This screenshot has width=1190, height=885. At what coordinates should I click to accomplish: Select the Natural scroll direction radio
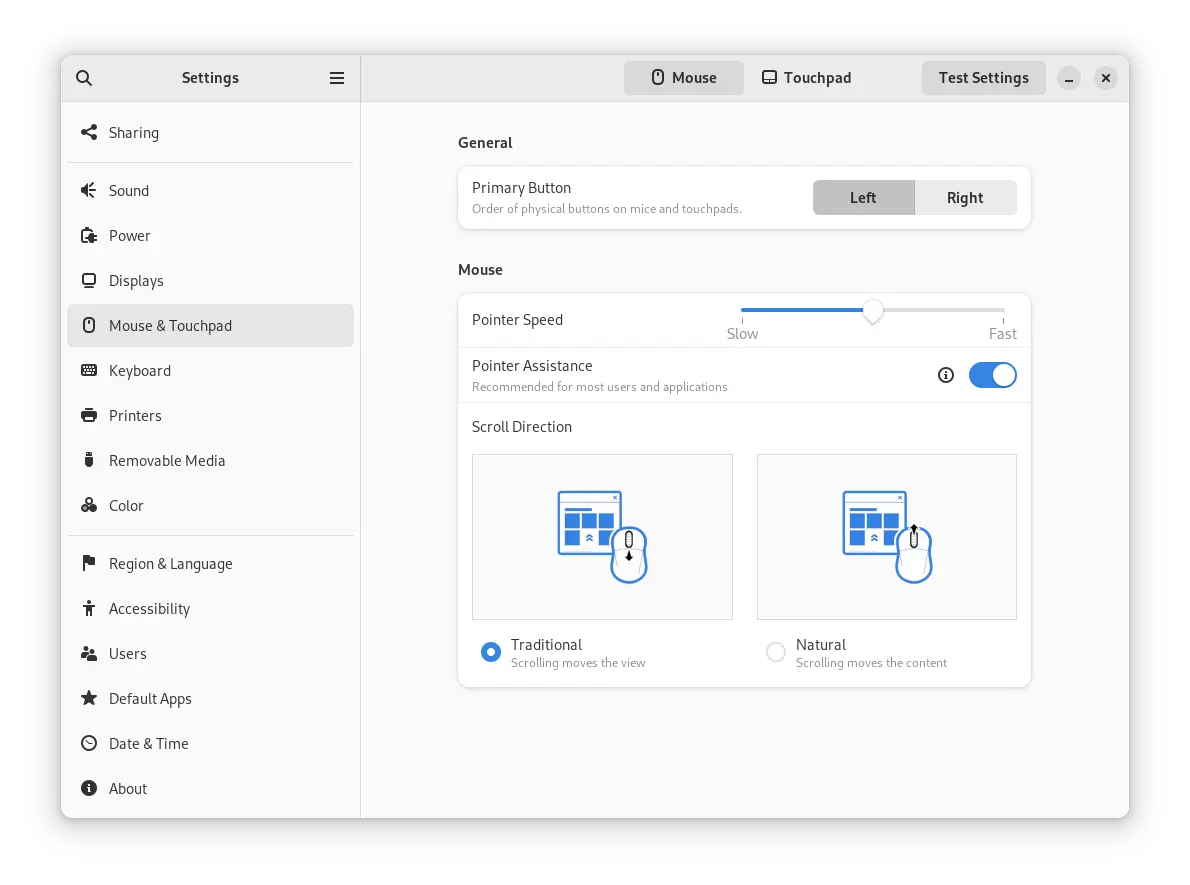pyautogui.click(x=776, y=652)
